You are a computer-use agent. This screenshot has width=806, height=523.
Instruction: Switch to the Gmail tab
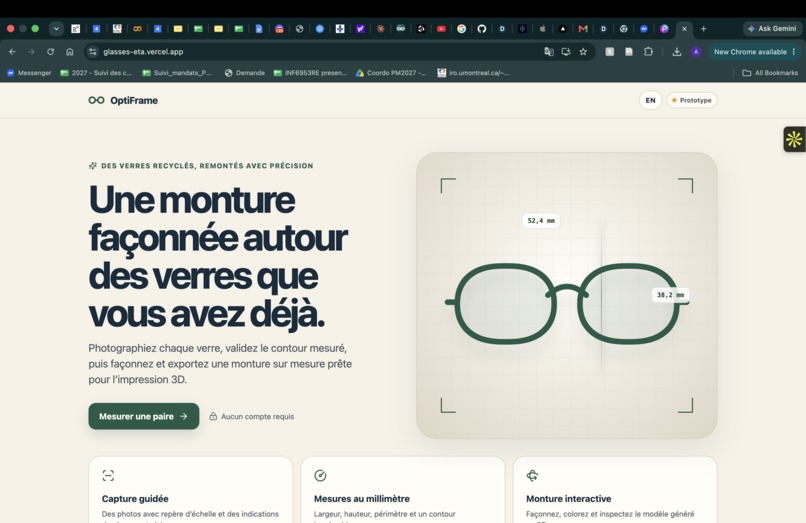click(x=583, y=29)
